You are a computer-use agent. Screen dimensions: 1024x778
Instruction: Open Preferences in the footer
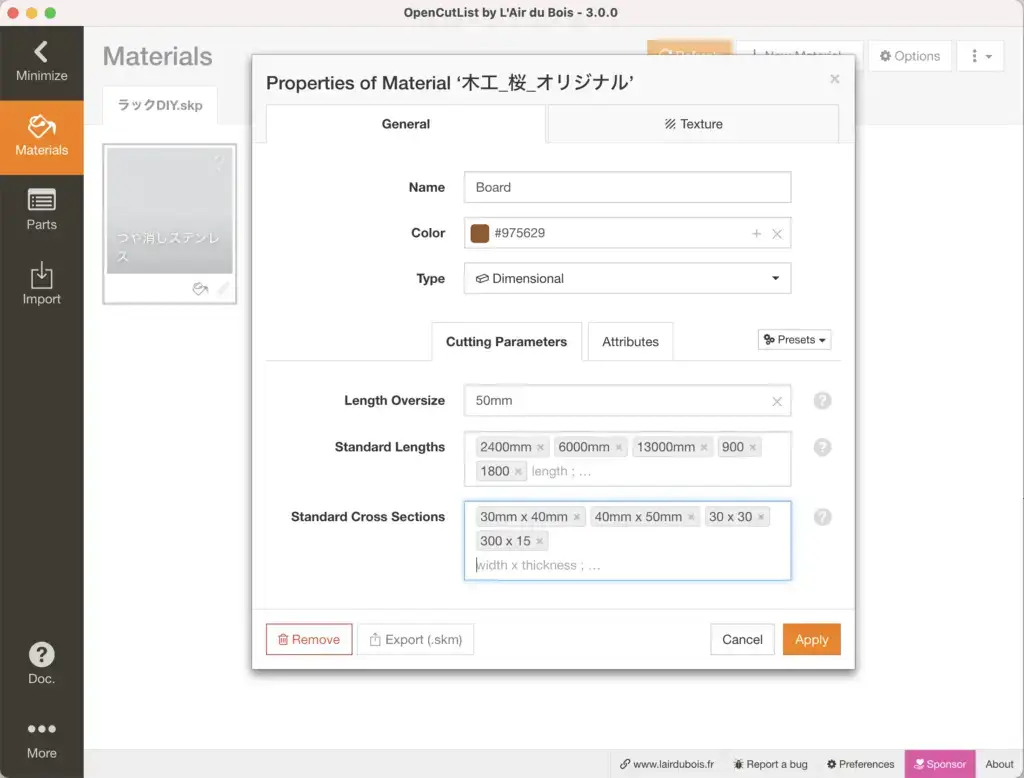click(860, 764)
